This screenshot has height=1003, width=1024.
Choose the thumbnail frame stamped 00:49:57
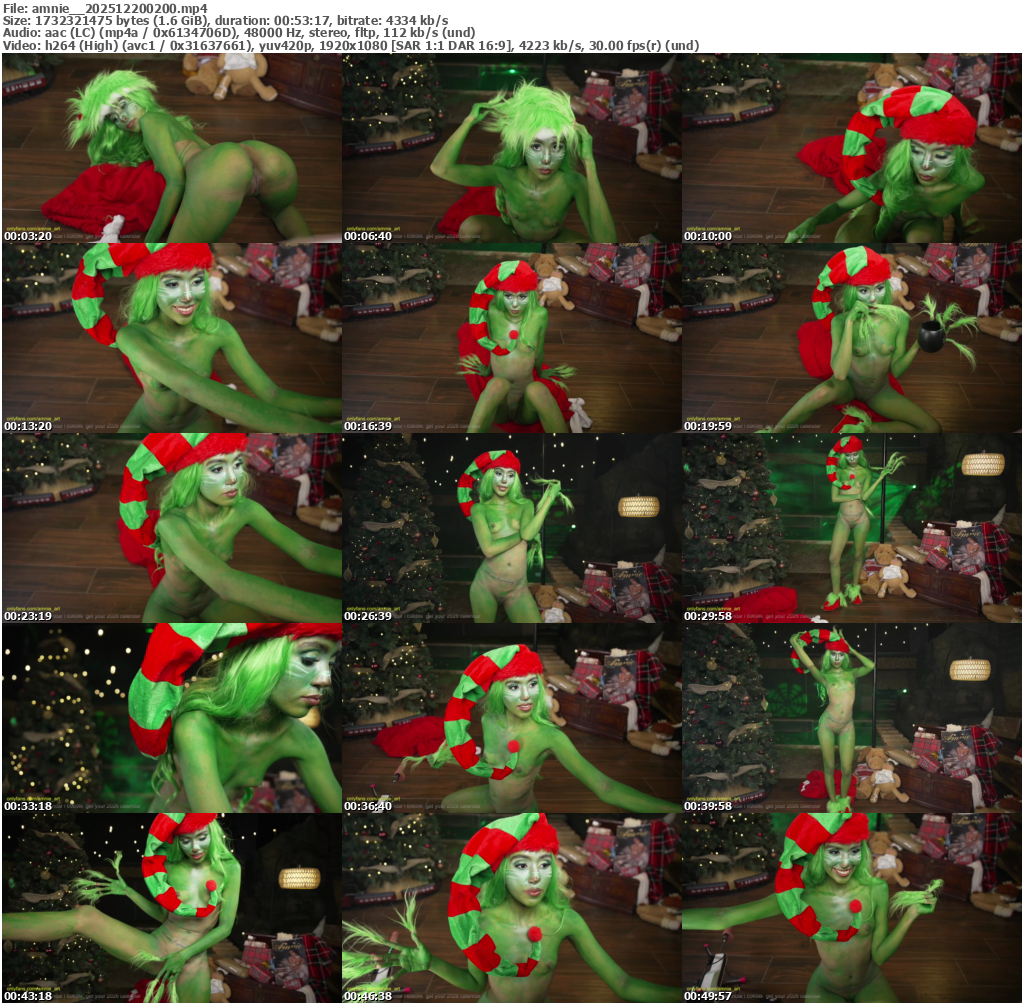tap(852, 908)
